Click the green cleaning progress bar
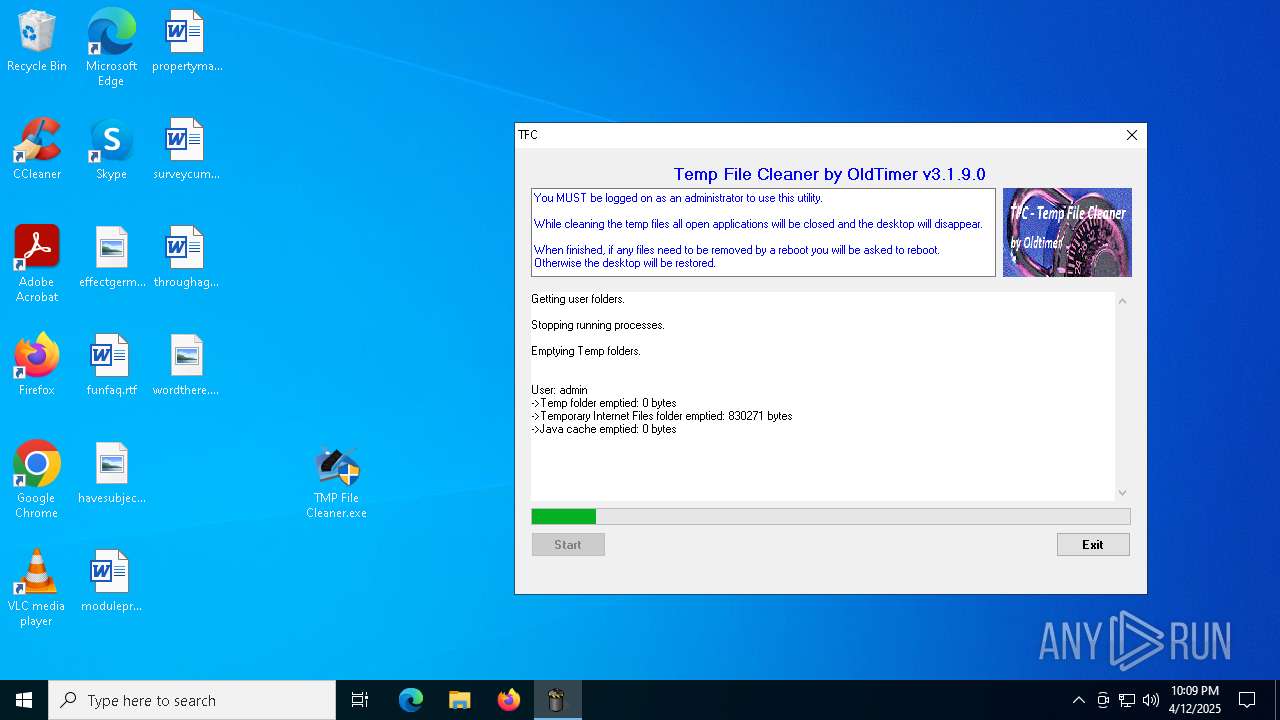This screenshot has width=1280, height=720. 831,516
